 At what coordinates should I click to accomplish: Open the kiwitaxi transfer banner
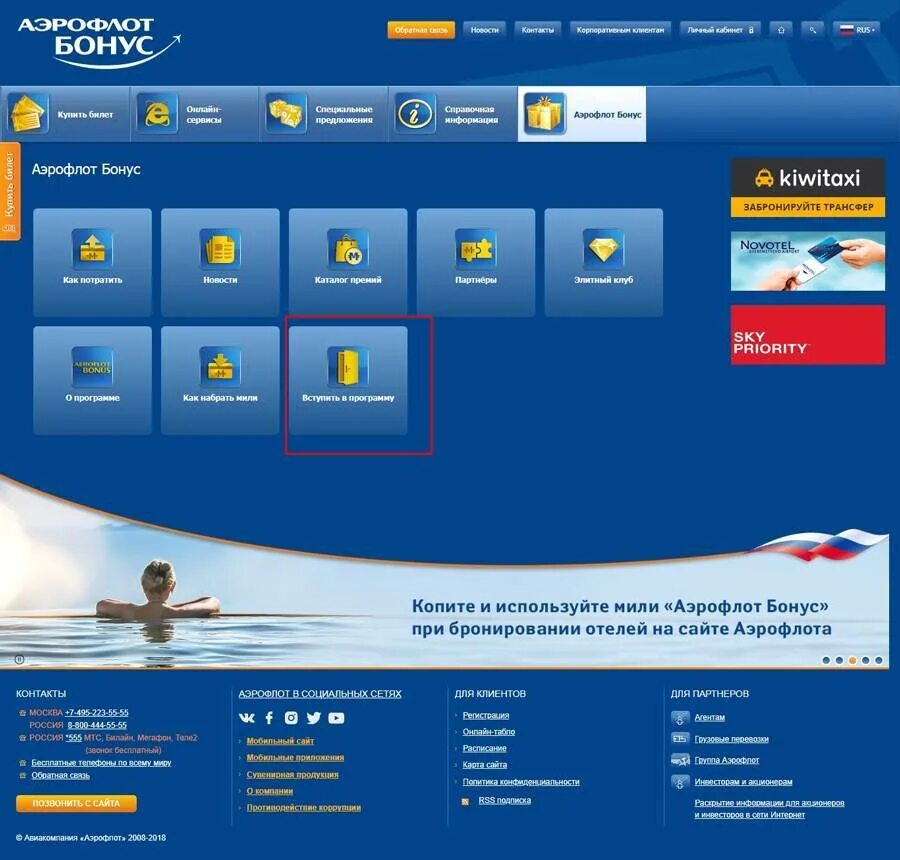point(808,188)
